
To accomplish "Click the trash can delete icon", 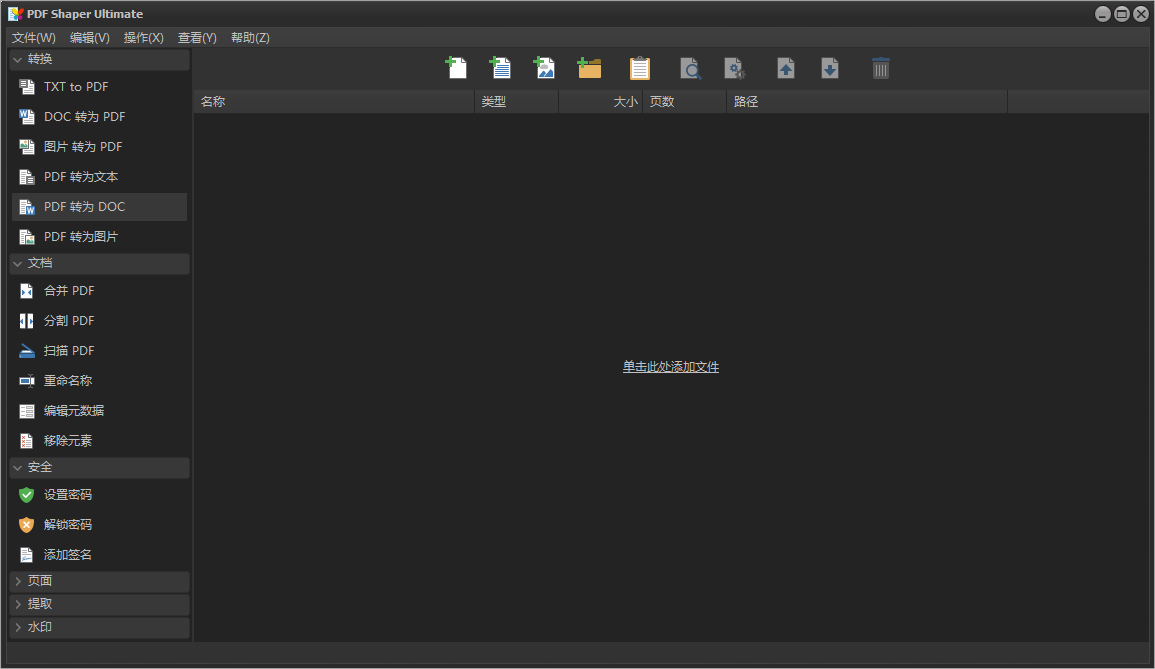I will click(881, 69).
